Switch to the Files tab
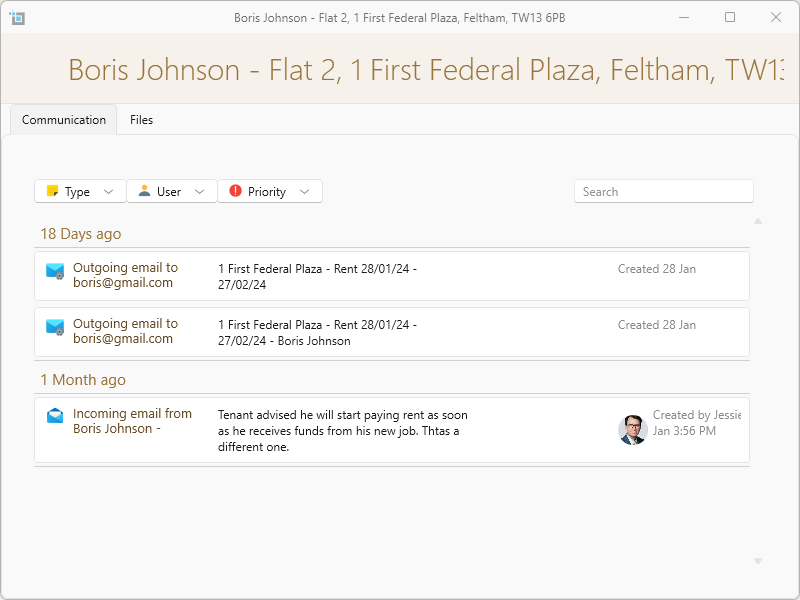This screenshot has height=600, width=800. (x=141, y=120)
